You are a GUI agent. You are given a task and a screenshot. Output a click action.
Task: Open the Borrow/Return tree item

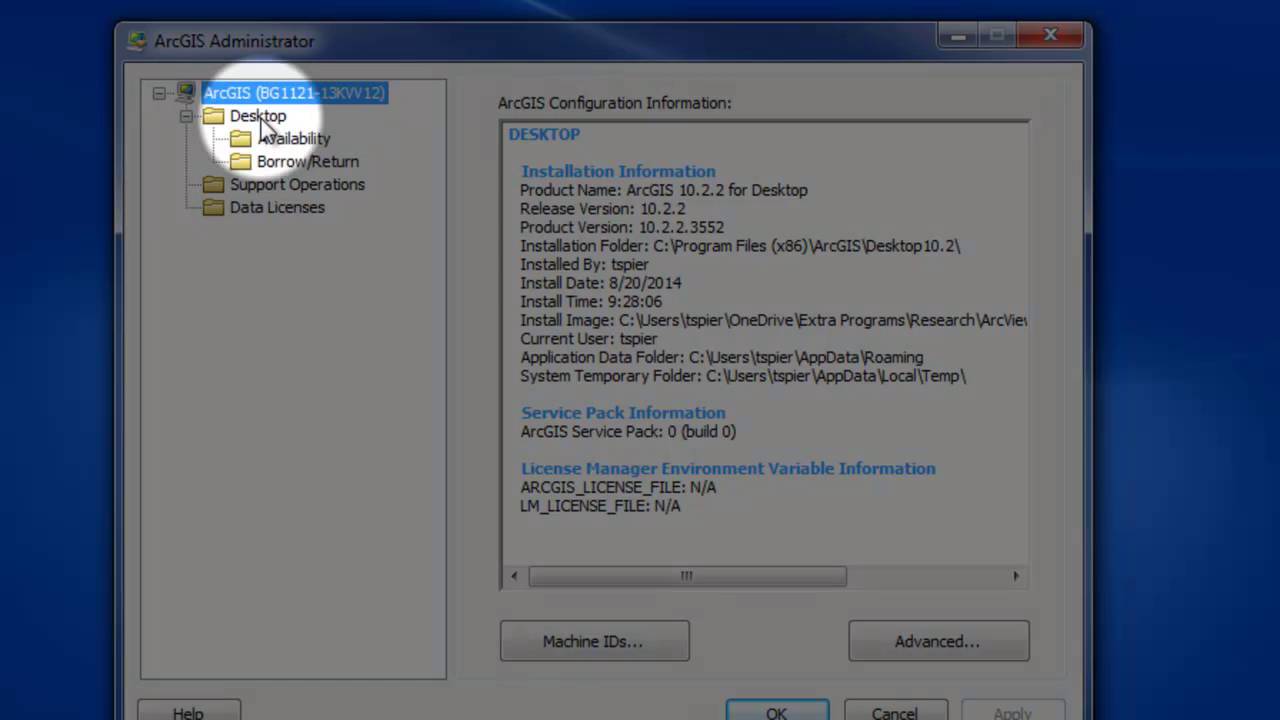click(308, 162)
